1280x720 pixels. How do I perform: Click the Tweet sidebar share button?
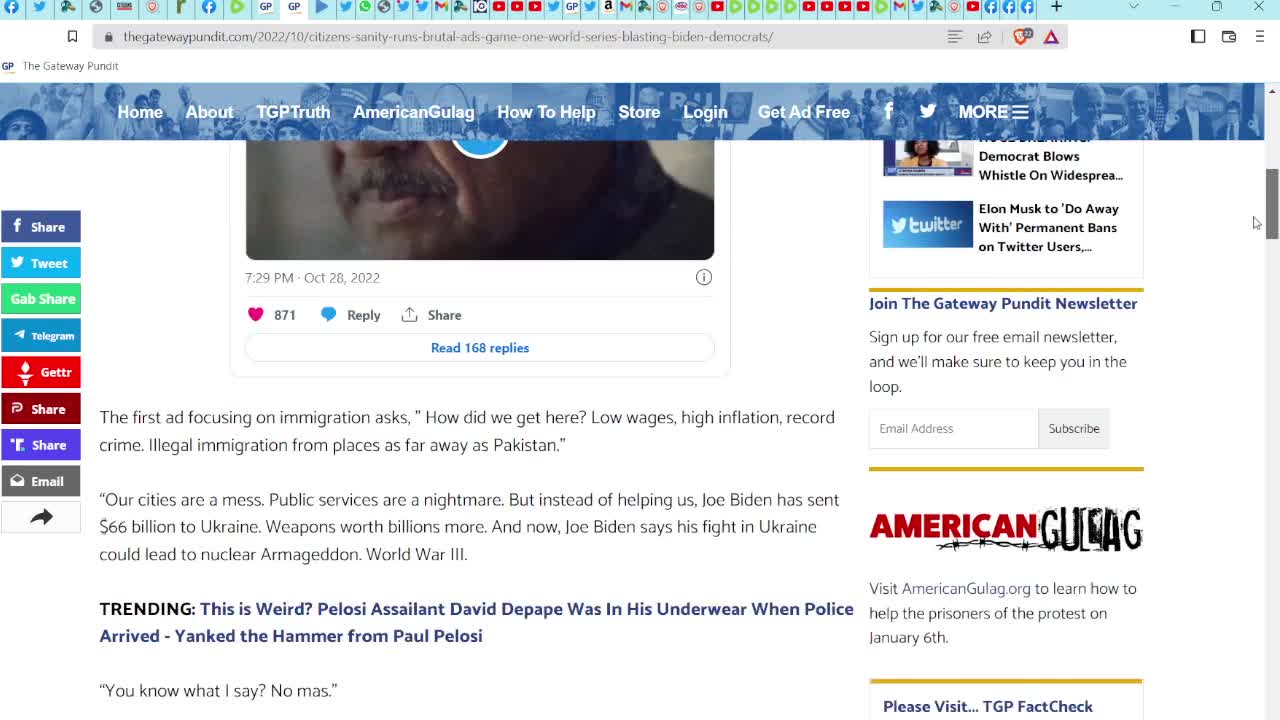coord(41,263)
